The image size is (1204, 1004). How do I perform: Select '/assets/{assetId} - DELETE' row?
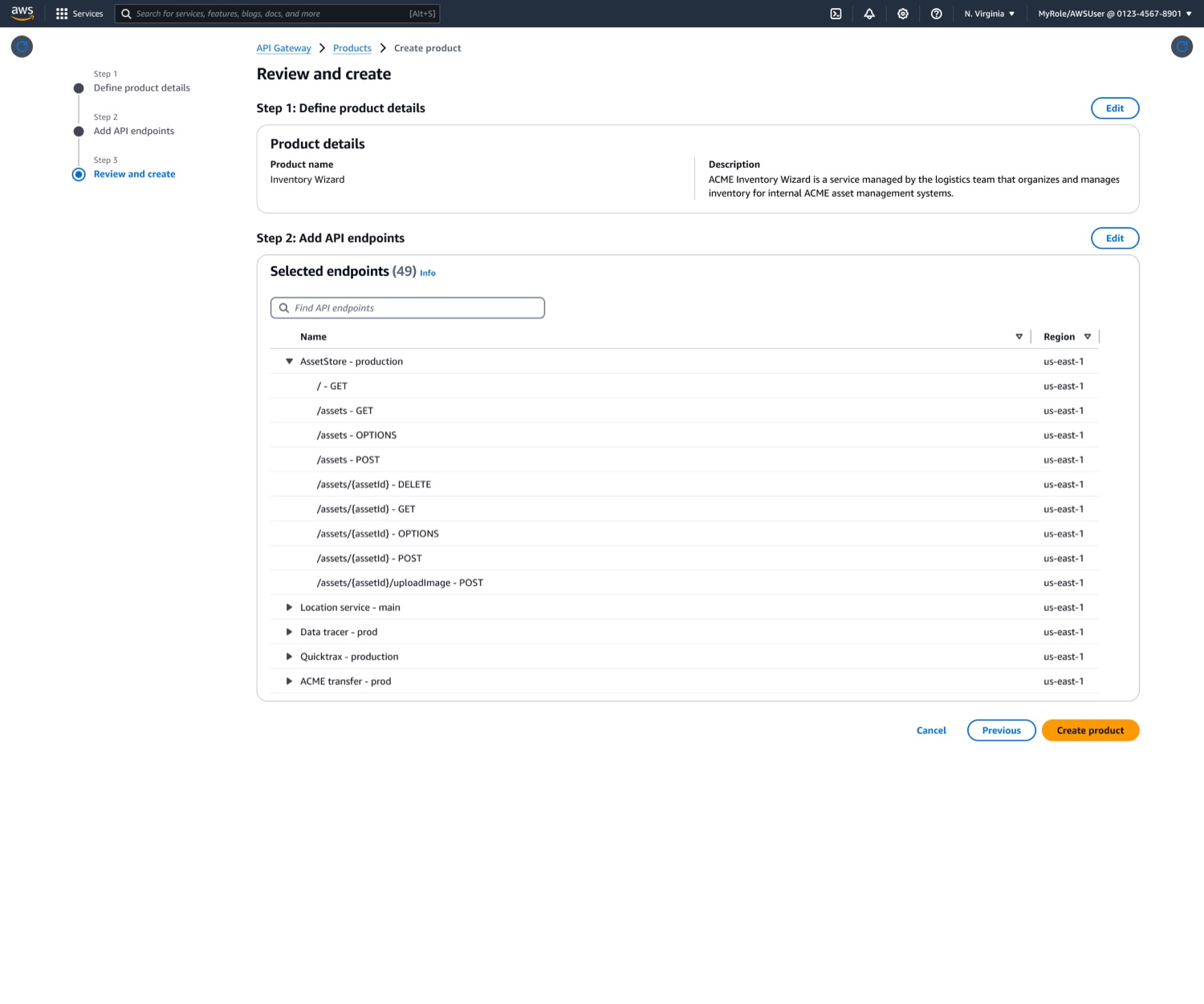tap(684, 485)
